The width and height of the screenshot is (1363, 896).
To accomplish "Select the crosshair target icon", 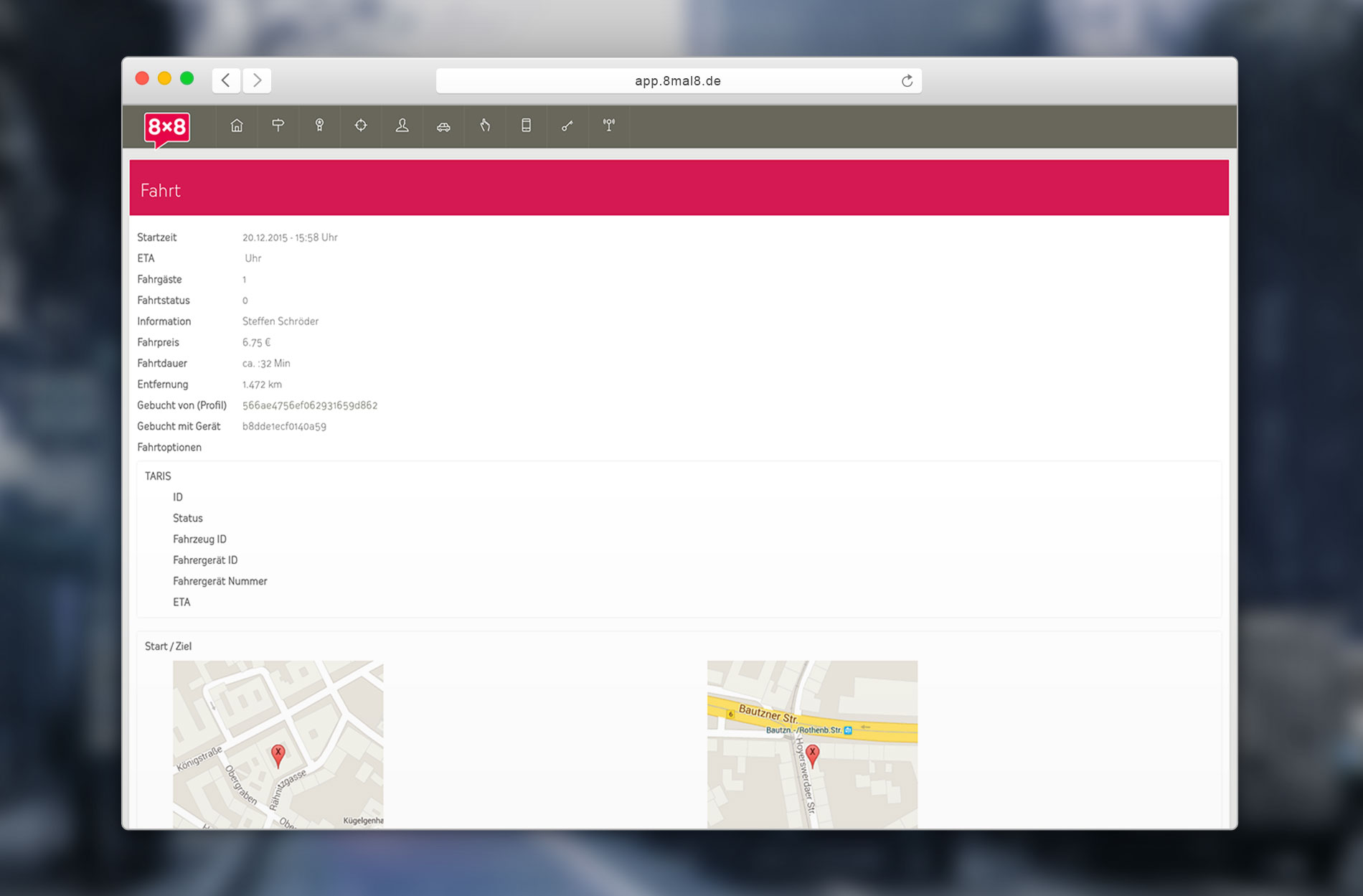I will (361, 126).
